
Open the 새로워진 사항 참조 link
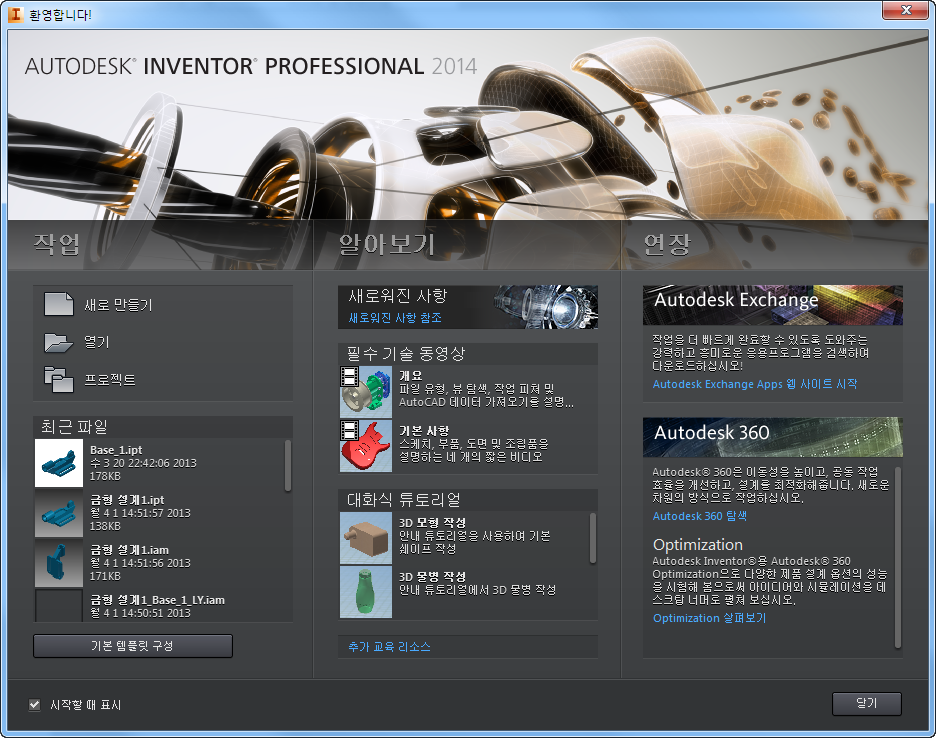tap(395, 318)
